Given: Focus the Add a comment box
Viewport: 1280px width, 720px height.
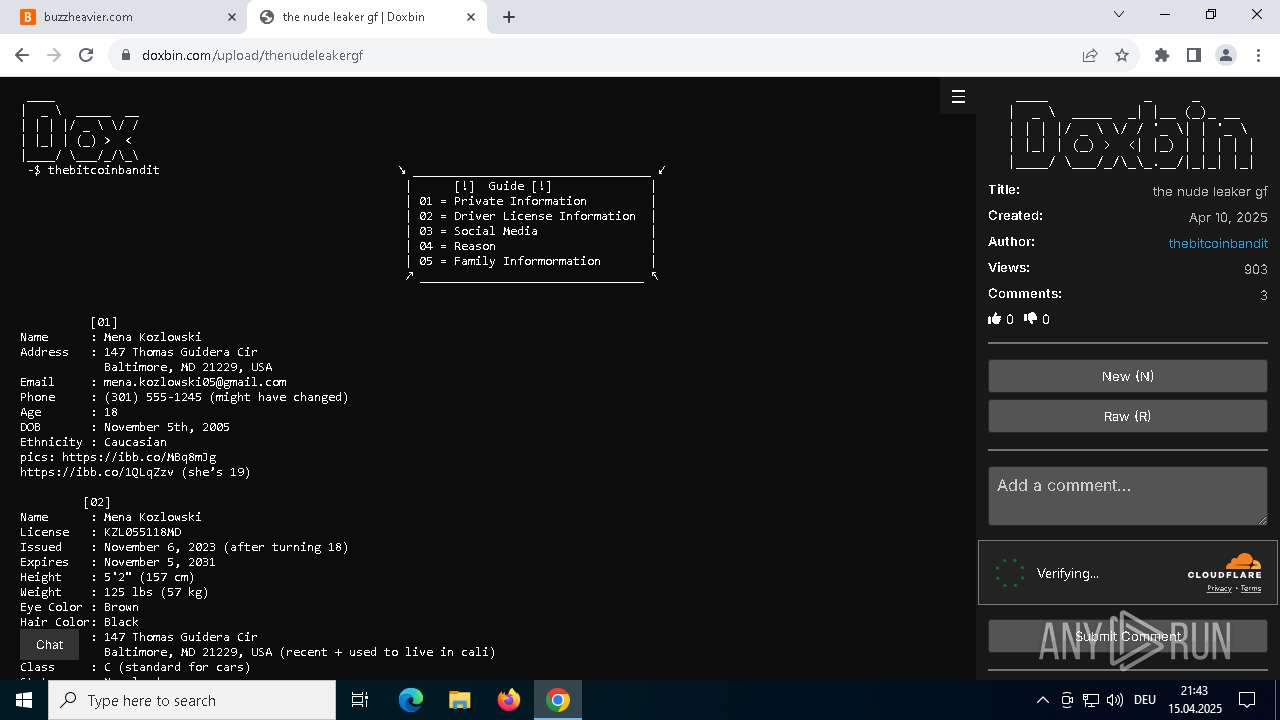Looking at the screenshot, I should click(1128, 495).
